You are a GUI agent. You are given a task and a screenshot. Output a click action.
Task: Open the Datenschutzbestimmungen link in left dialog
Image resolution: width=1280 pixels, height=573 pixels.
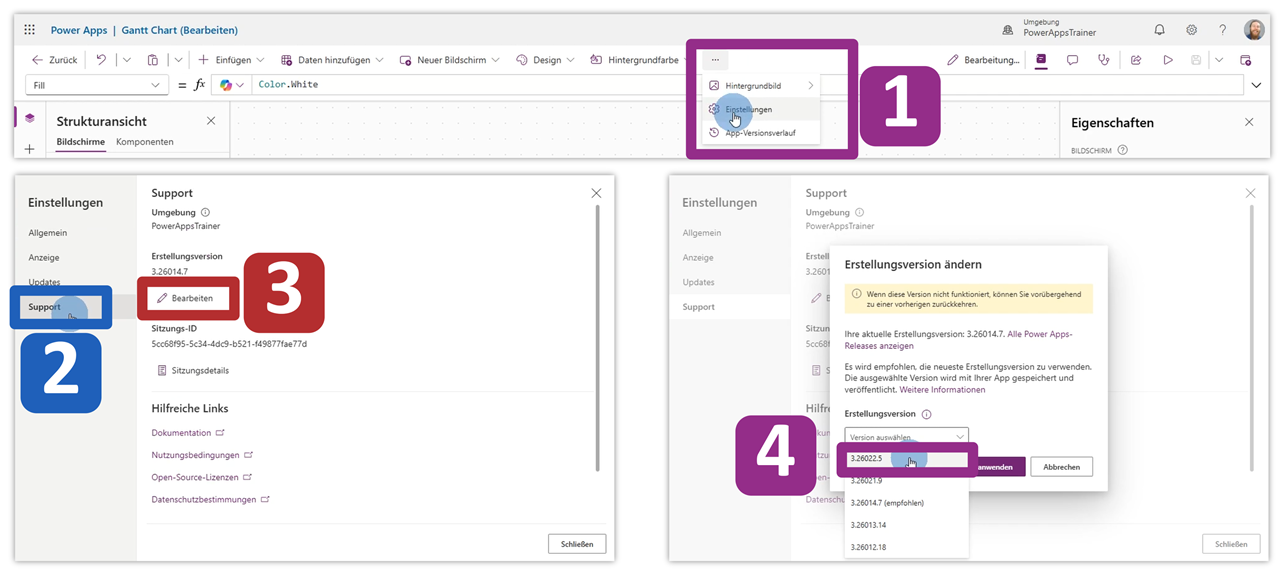tap(211, 499)
